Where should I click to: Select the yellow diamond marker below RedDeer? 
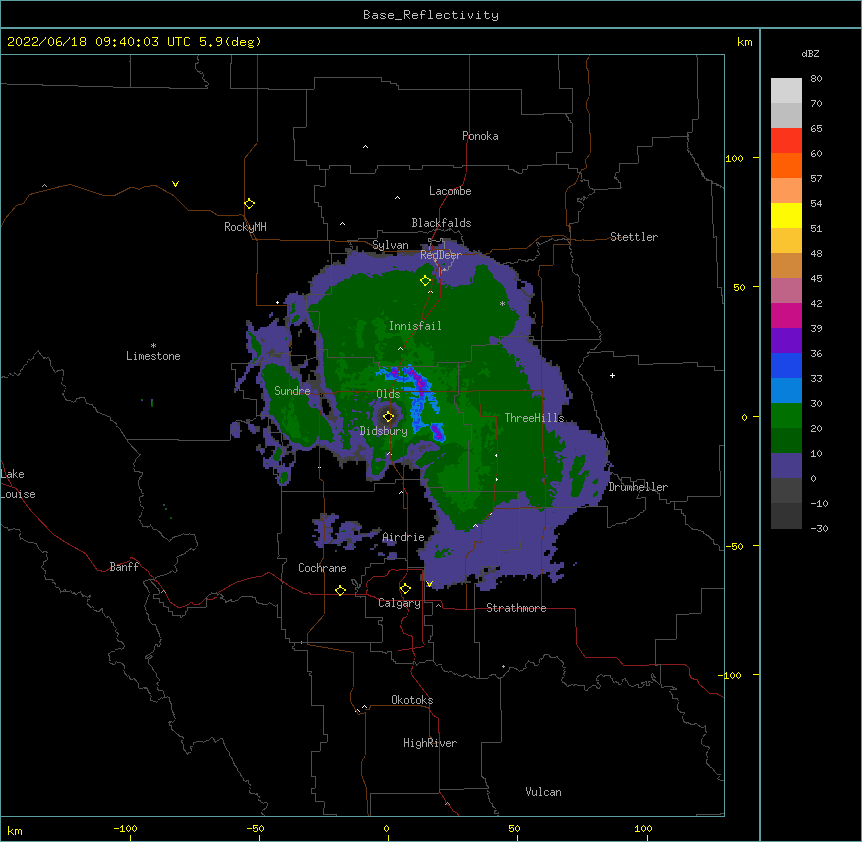click(x=426, y=281)
